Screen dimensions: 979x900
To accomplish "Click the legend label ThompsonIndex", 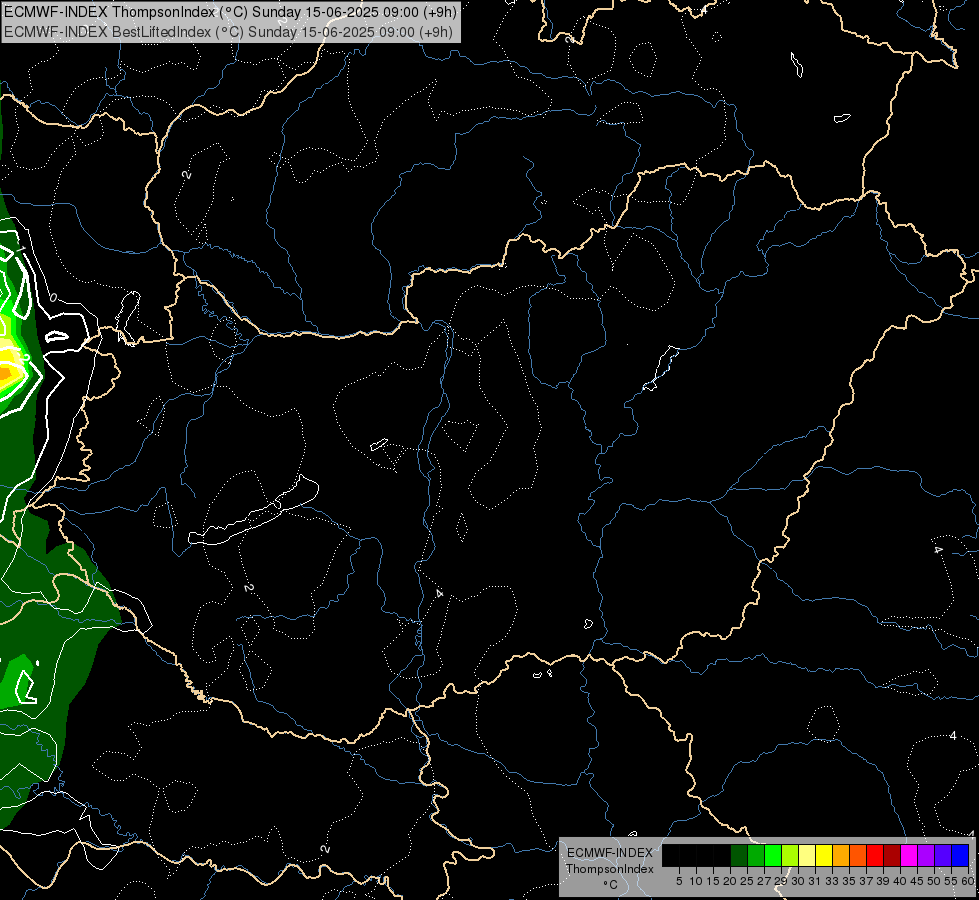I will (x=610, y=869).
